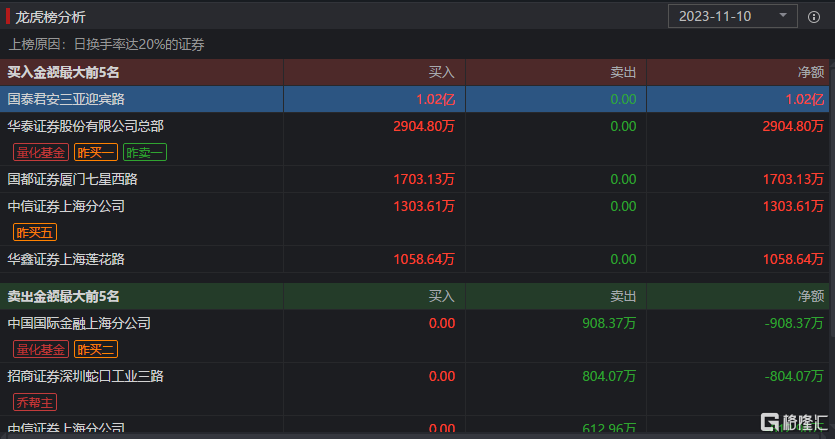835x439 pixels.
Task: Click 昨买二 tag under 中国国际金融
Action: (96, 349)
